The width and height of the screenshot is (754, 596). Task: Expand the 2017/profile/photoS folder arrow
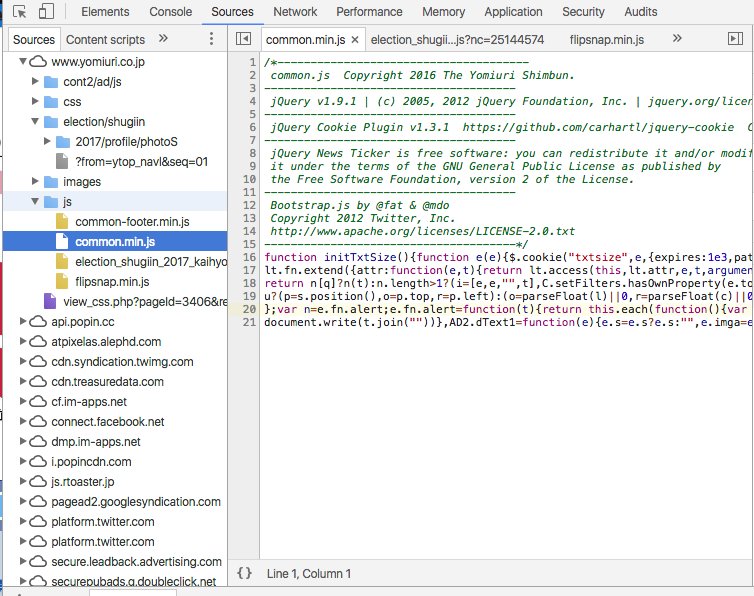click(x=47, y=141)
